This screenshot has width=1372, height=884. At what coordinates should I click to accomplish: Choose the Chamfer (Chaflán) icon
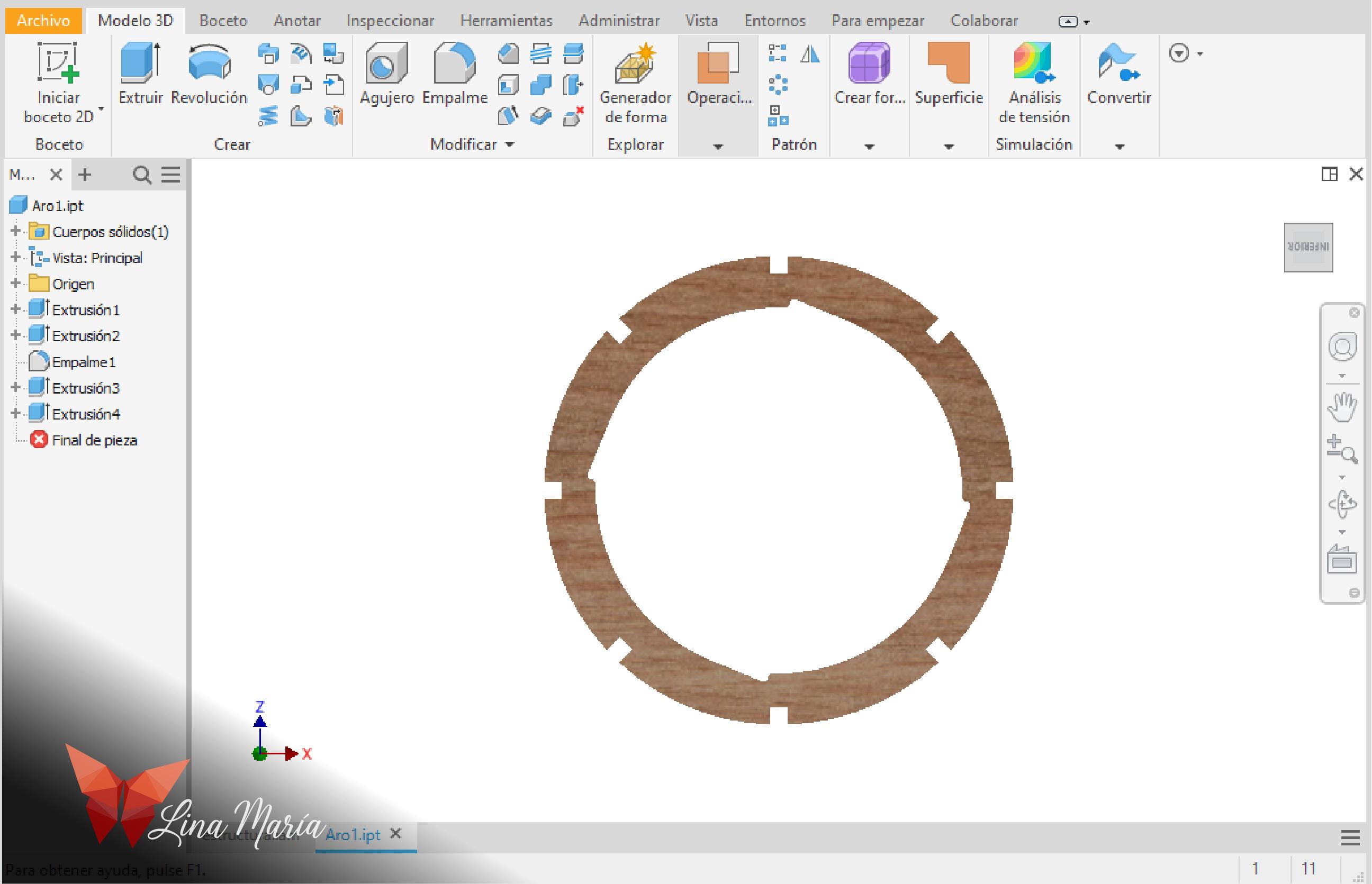(508, 54)
